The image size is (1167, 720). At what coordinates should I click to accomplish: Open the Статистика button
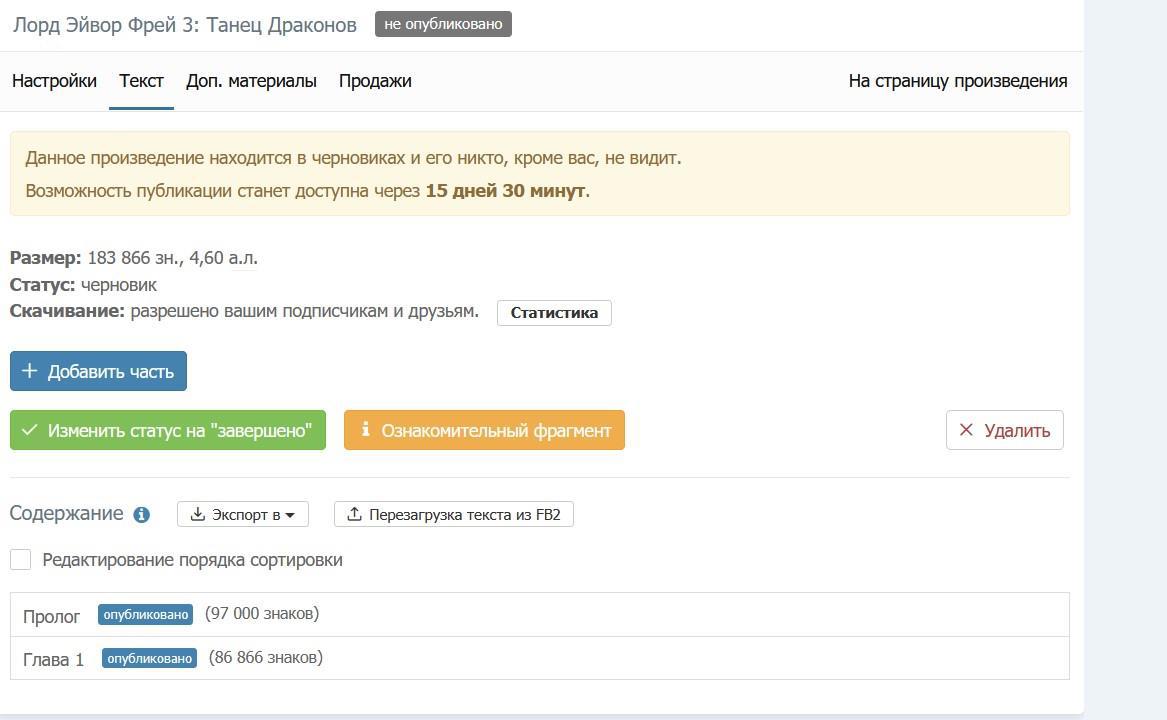pyautogui.click(x=554, y=313)
